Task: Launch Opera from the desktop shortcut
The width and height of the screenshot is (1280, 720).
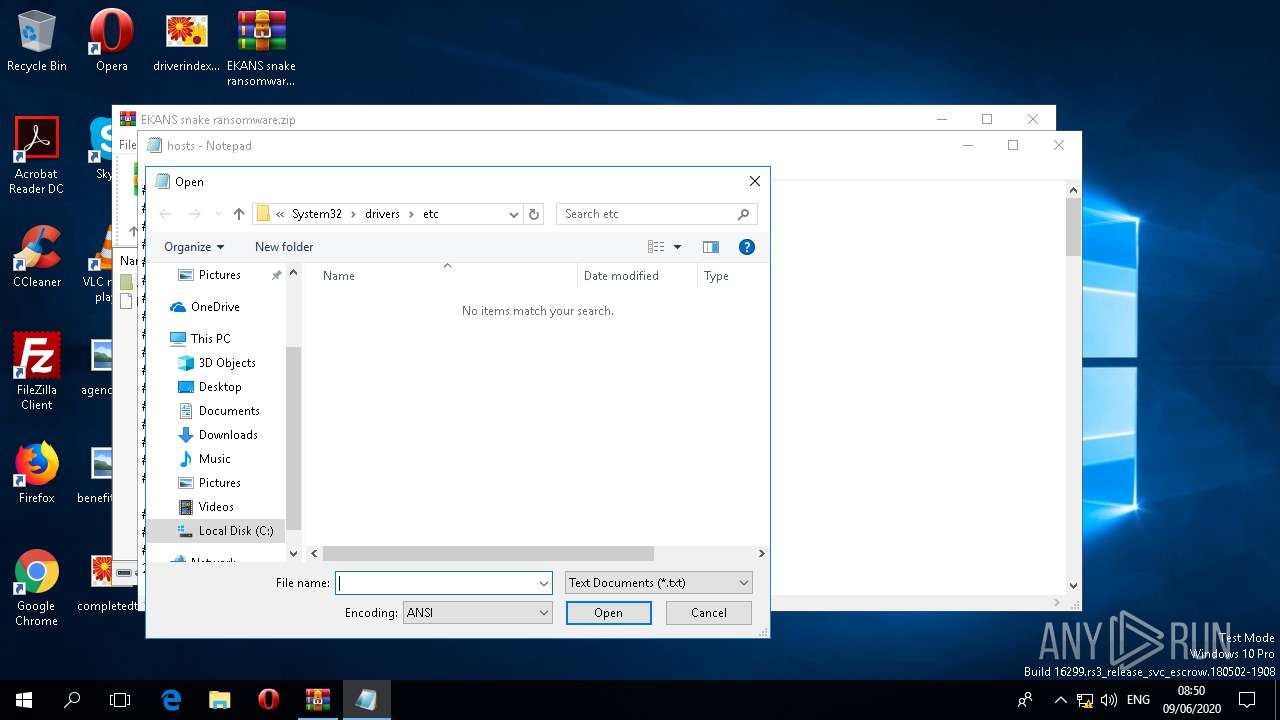Action: pos(111,42)
